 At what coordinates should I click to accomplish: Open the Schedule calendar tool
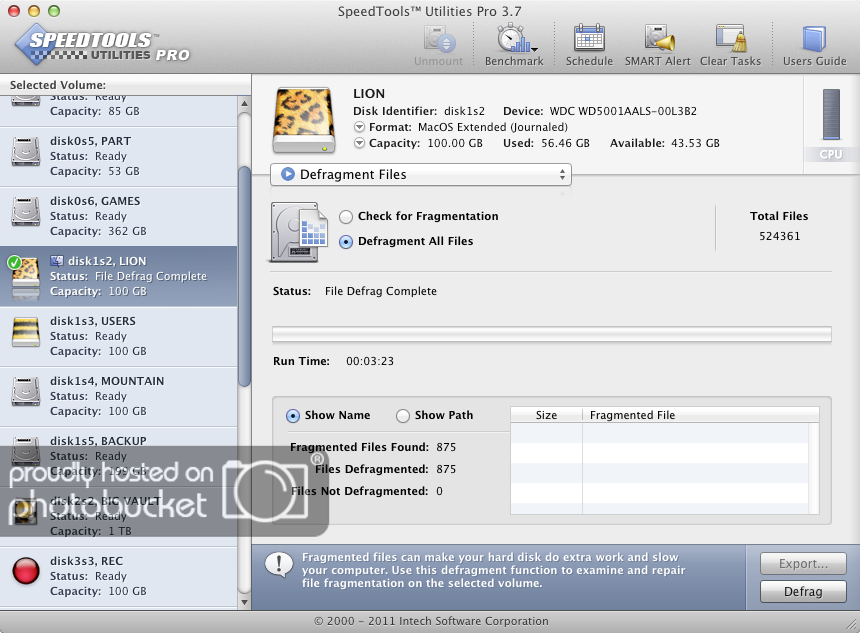(x=589, y=38)
